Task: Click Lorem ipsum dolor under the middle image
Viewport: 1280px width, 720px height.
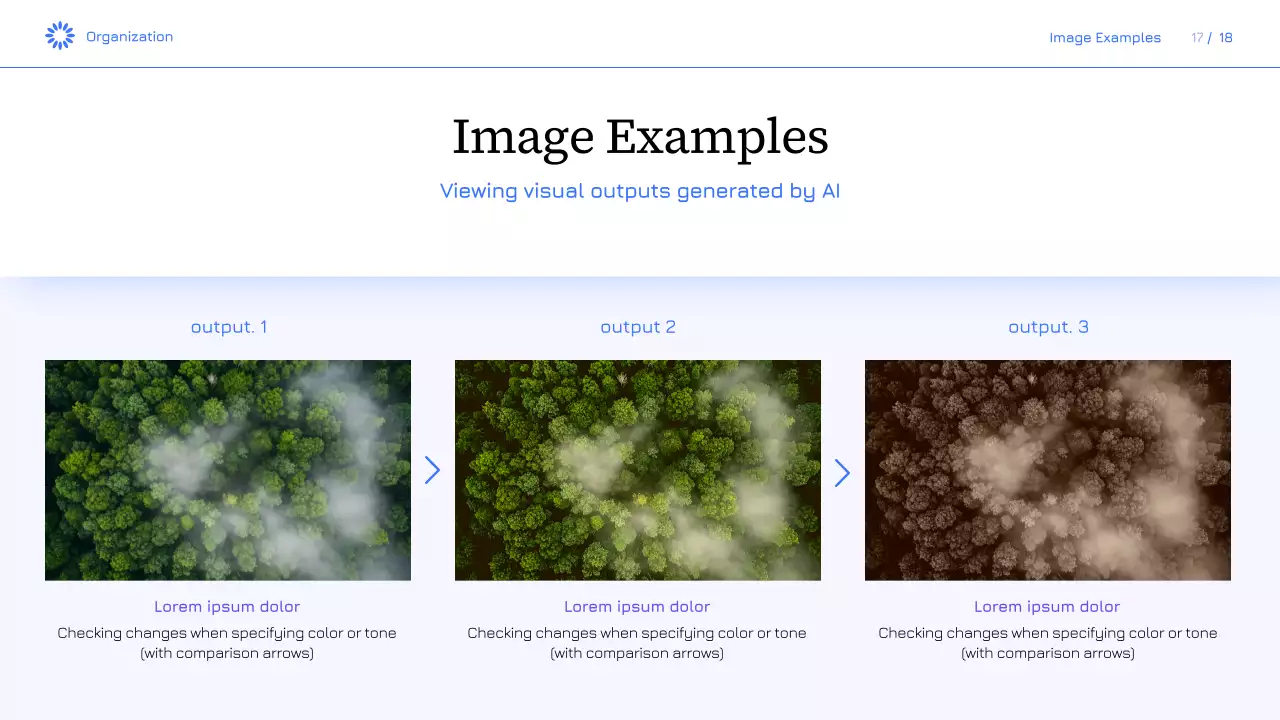Action: [637, 607]
